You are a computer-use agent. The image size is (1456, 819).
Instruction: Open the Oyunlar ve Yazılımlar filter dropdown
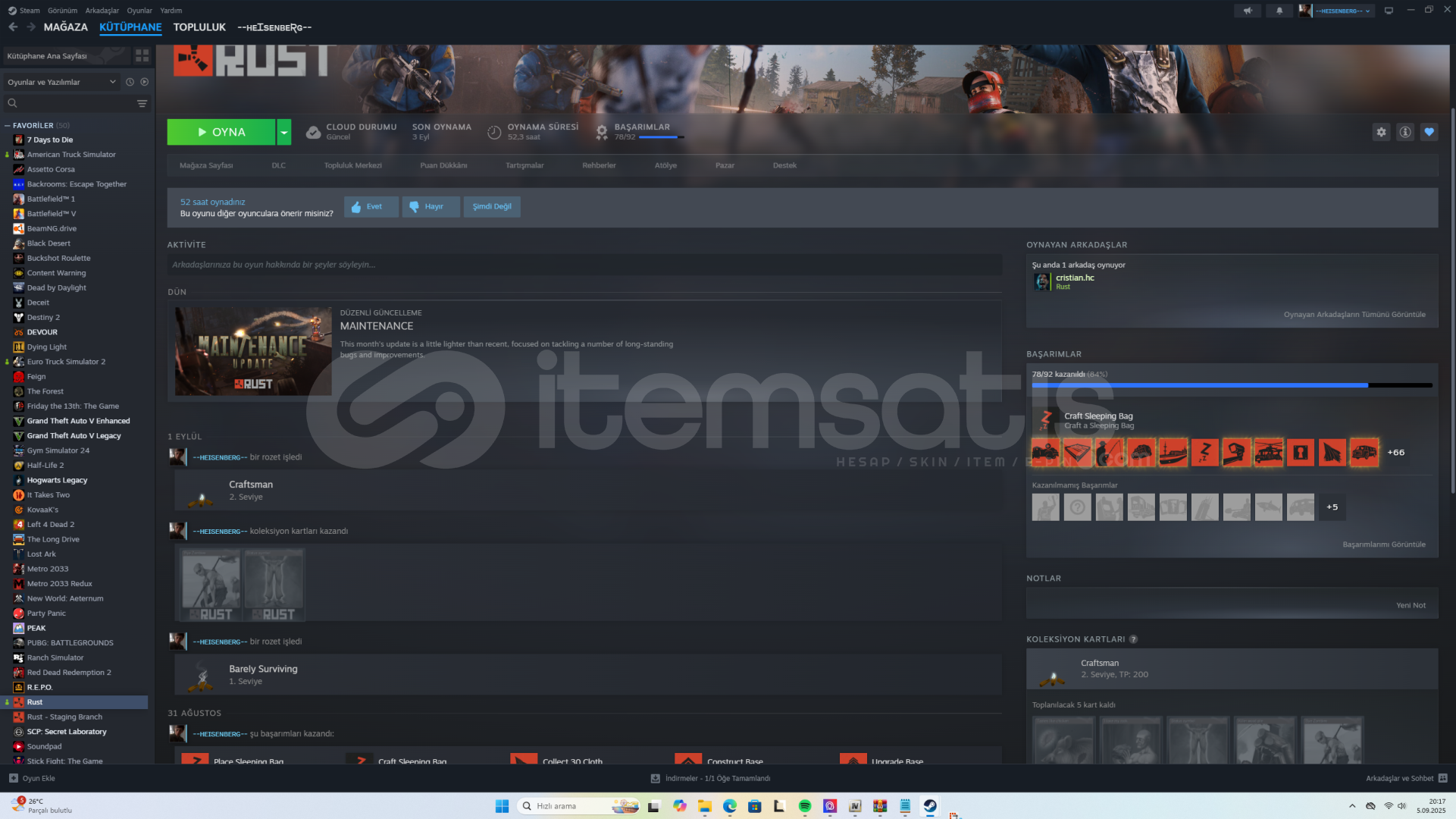click(61, 82)
